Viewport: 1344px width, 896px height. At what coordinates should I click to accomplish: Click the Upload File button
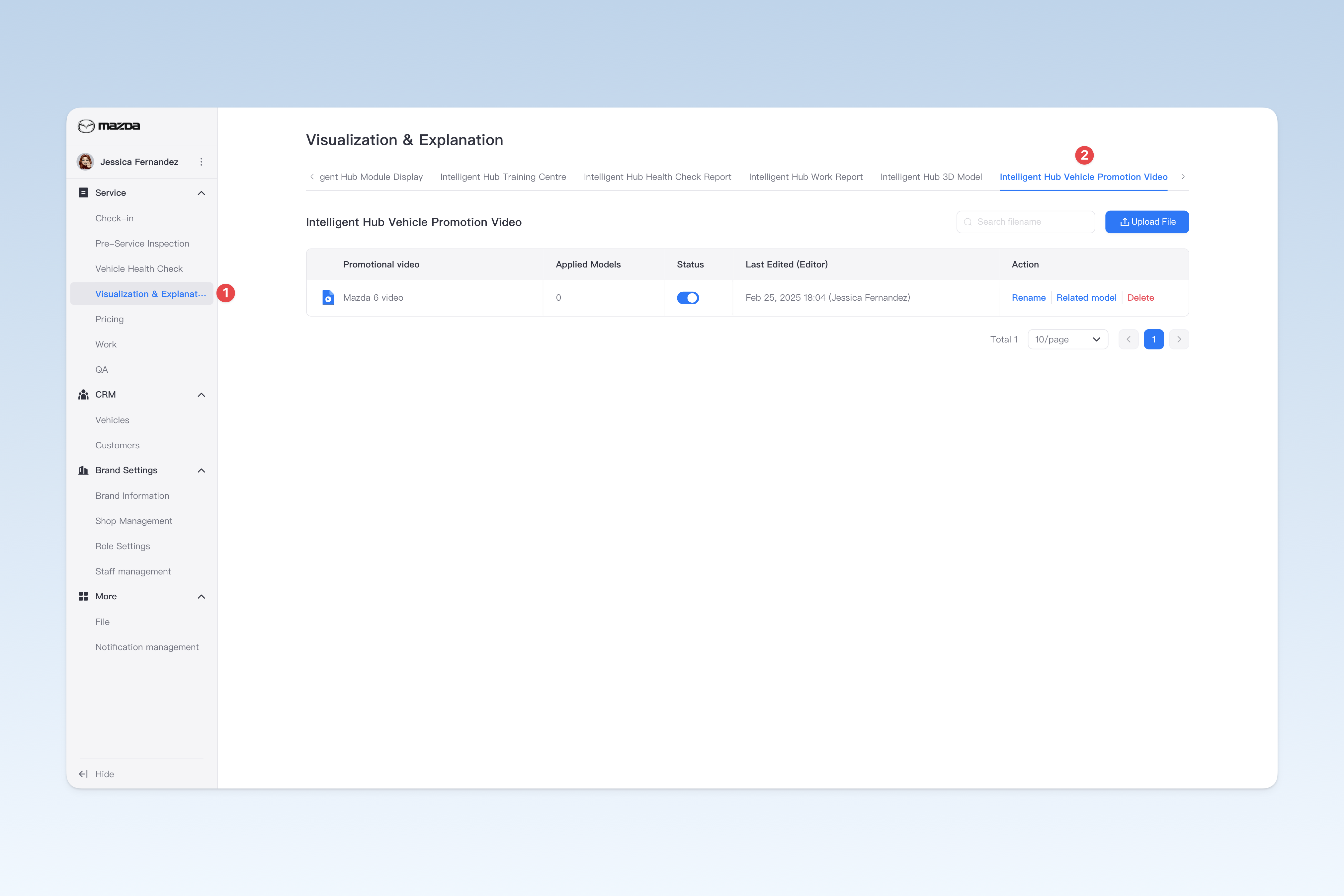point(1147,222)
